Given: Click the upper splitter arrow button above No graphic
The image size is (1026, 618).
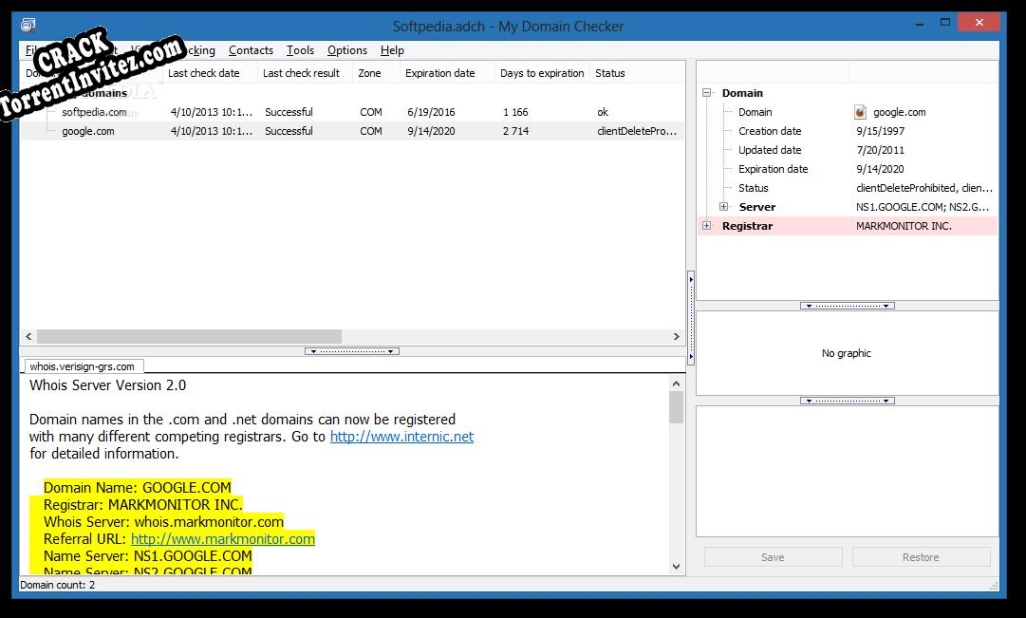Looking at the screenshot, I should click(846, 306).
